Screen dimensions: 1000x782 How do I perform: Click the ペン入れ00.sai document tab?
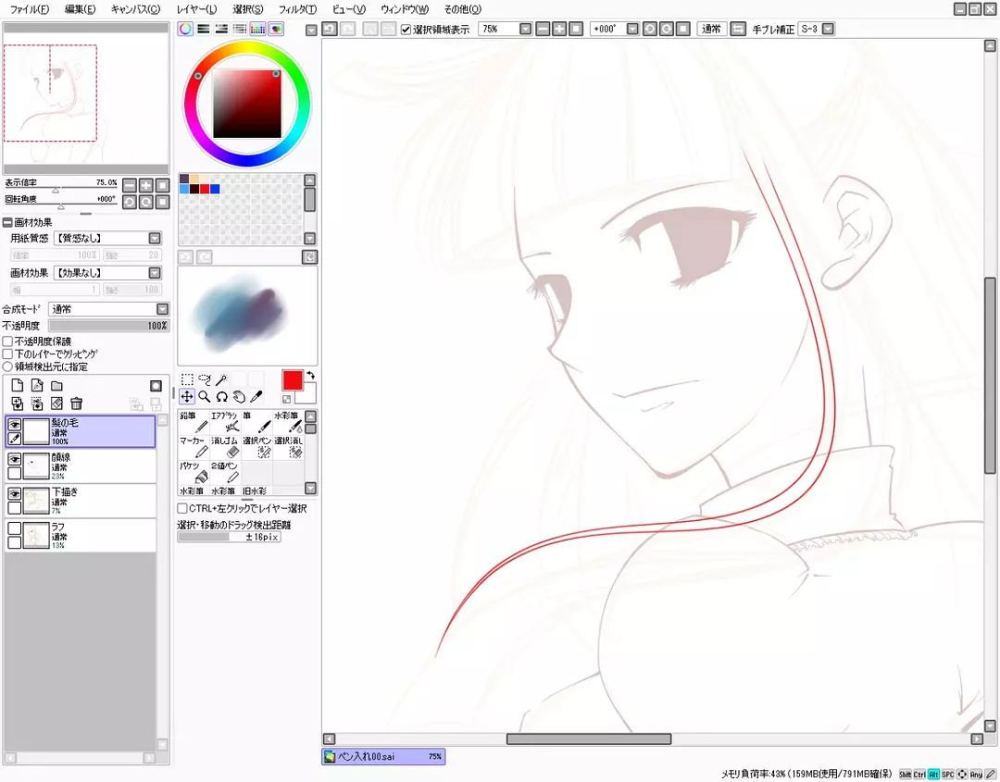tap(383, 756)
